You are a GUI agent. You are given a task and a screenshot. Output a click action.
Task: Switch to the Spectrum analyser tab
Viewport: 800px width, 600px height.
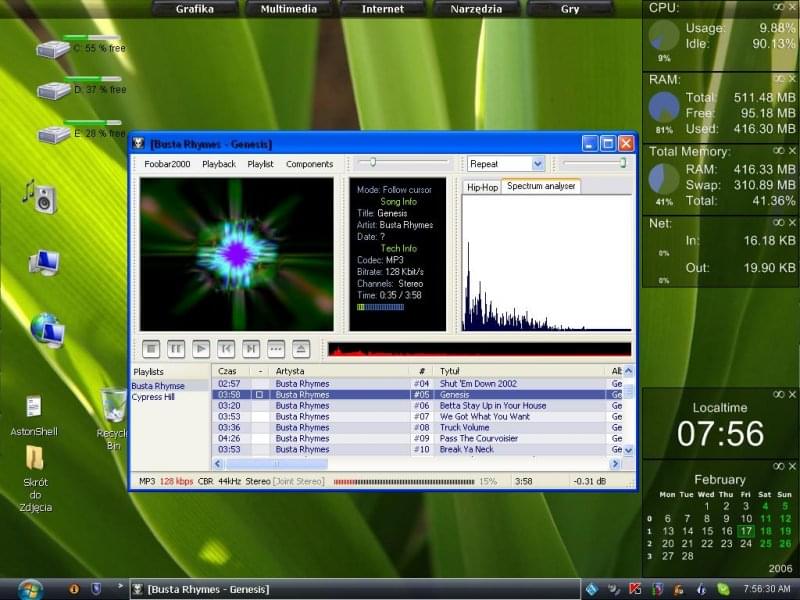[541, 186]
